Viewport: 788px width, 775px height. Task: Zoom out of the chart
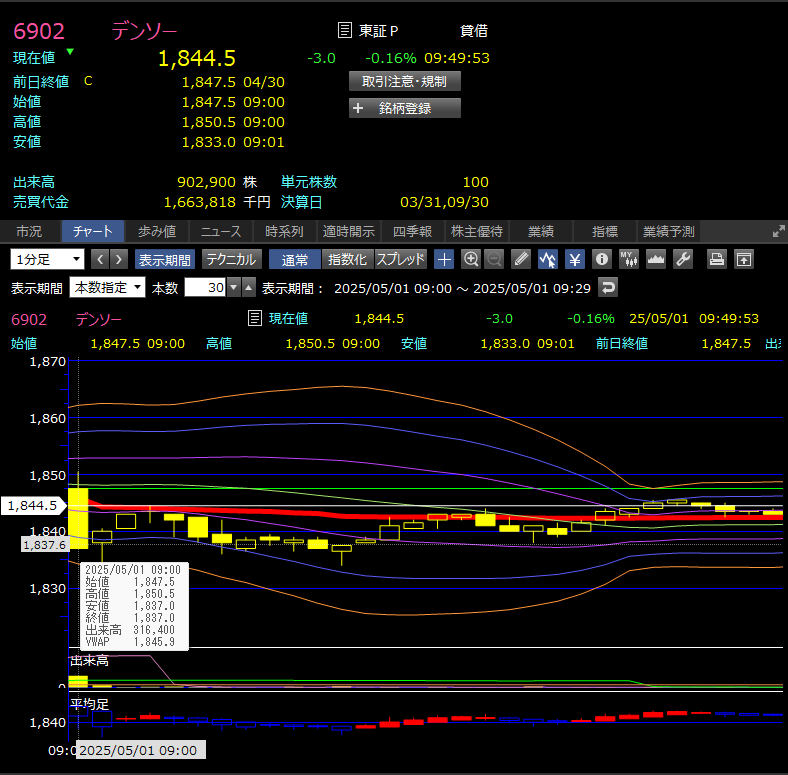pos(494,259)
